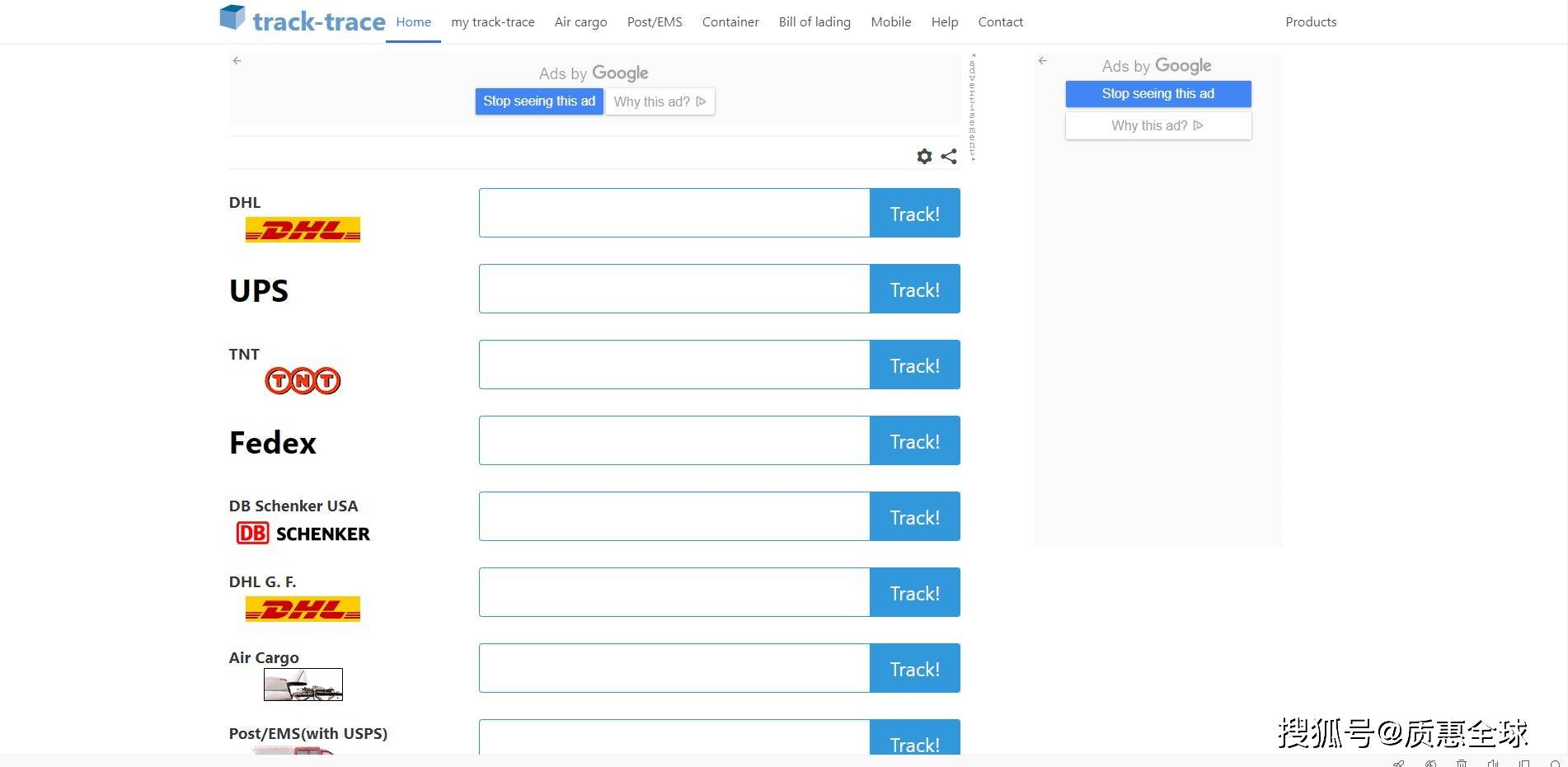Image resolution: width=1568 pixels, height=767 pixels.
Task: Click the share icon
Action: pyautogui.click(x=949, y=156)
